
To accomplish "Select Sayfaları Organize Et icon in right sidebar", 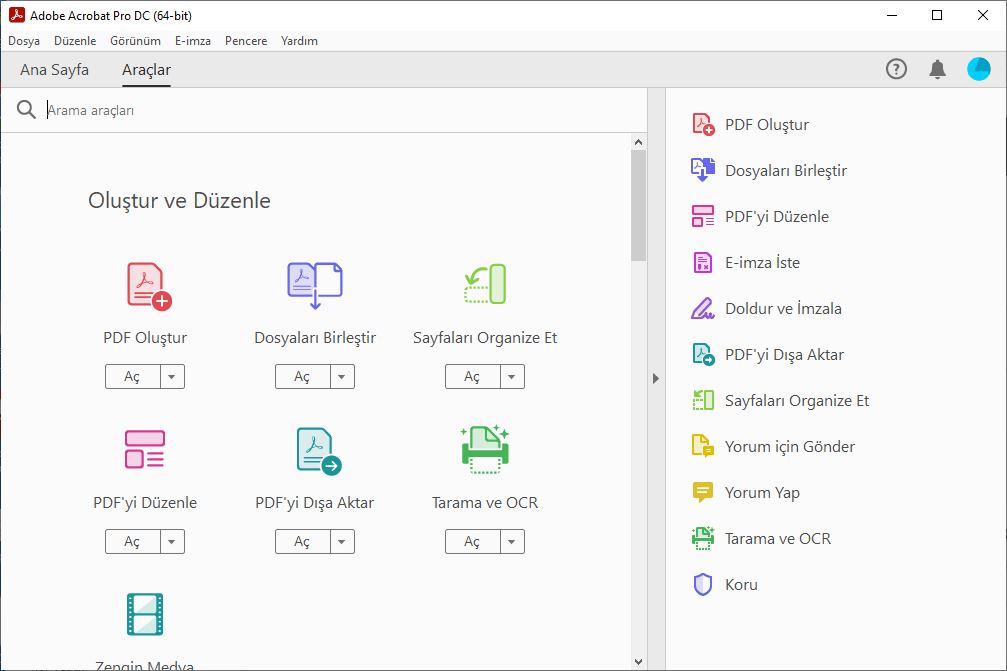I will 703,400.
